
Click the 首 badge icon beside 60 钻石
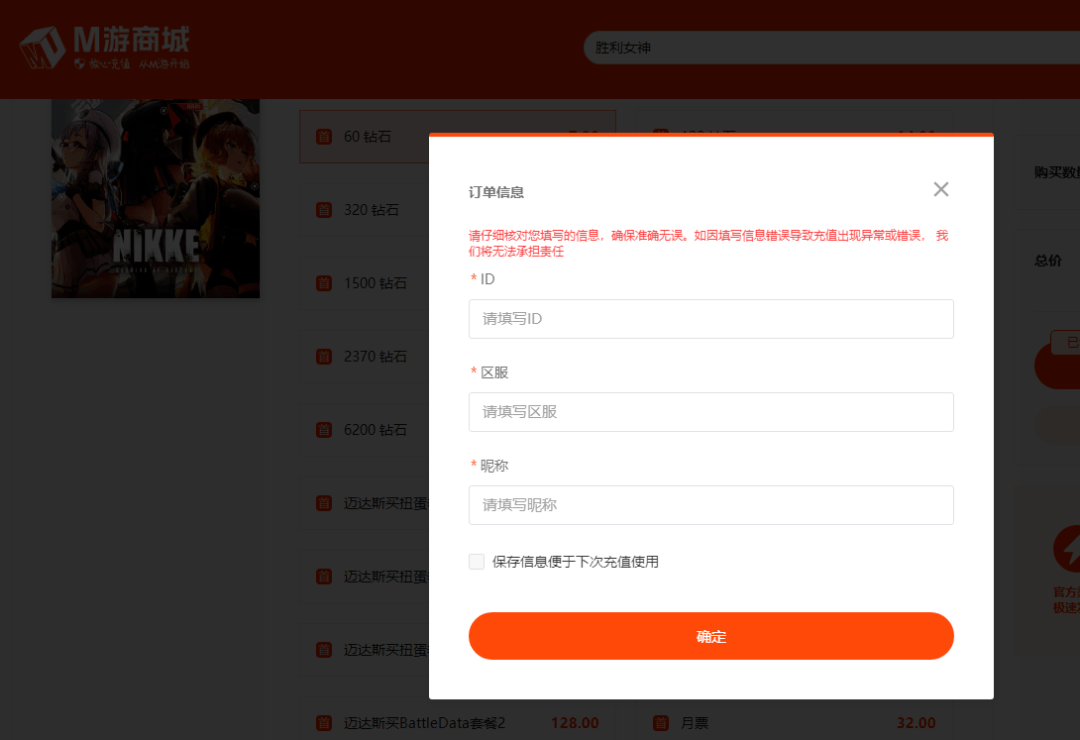coord(324,137)
